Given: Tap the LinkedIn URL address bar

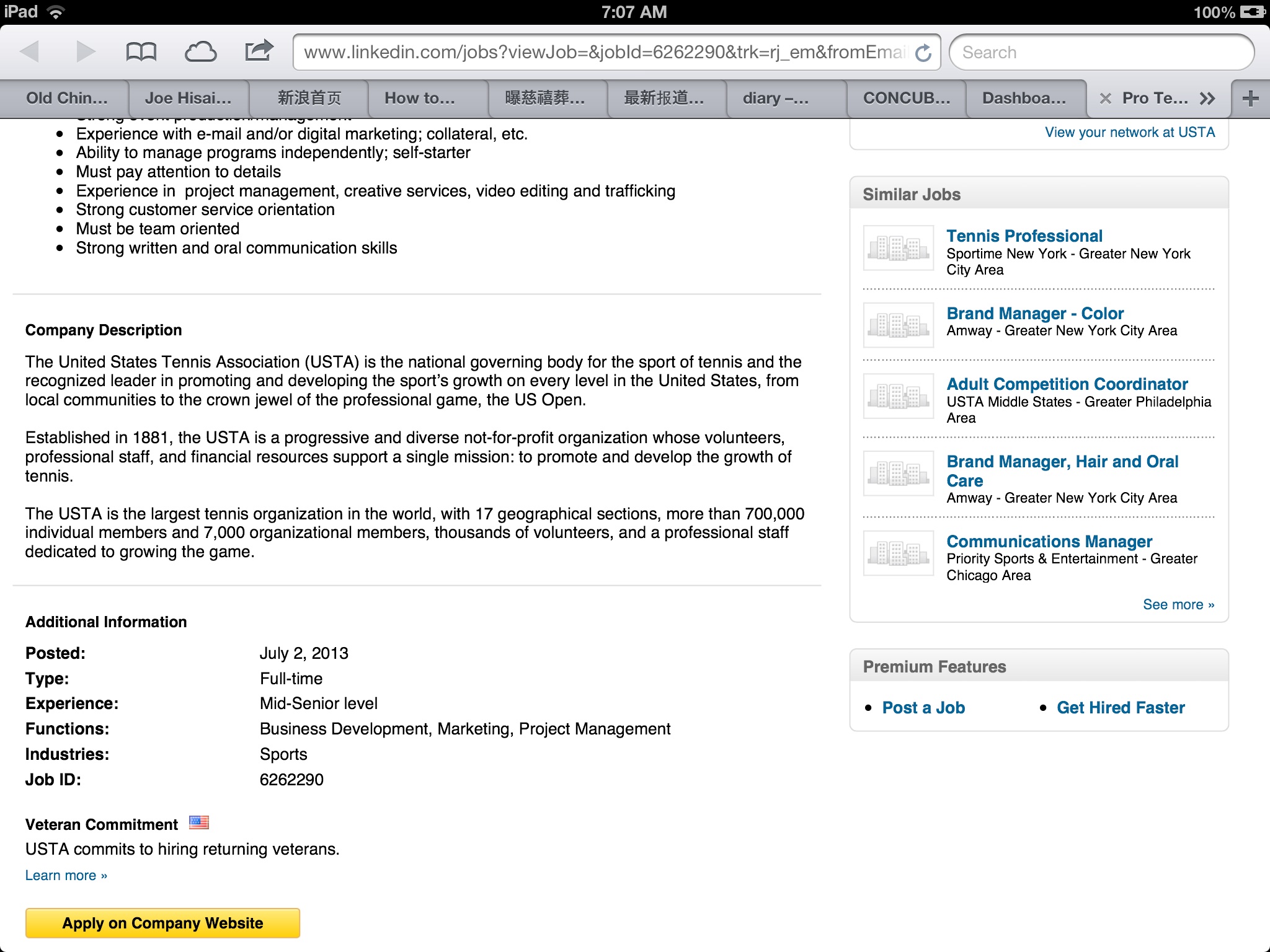Looking at the screenshot, I should coord(605,53).
